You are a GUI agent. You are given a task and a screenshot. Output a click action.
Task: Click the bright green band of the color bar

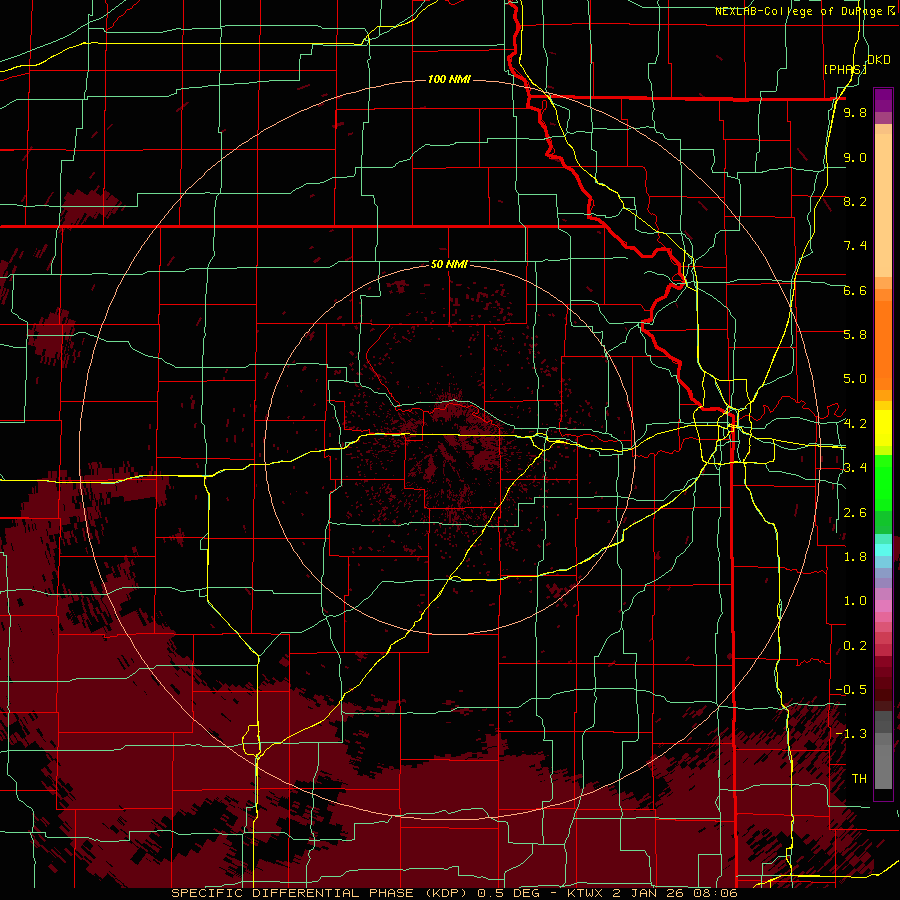pos(883,482)
